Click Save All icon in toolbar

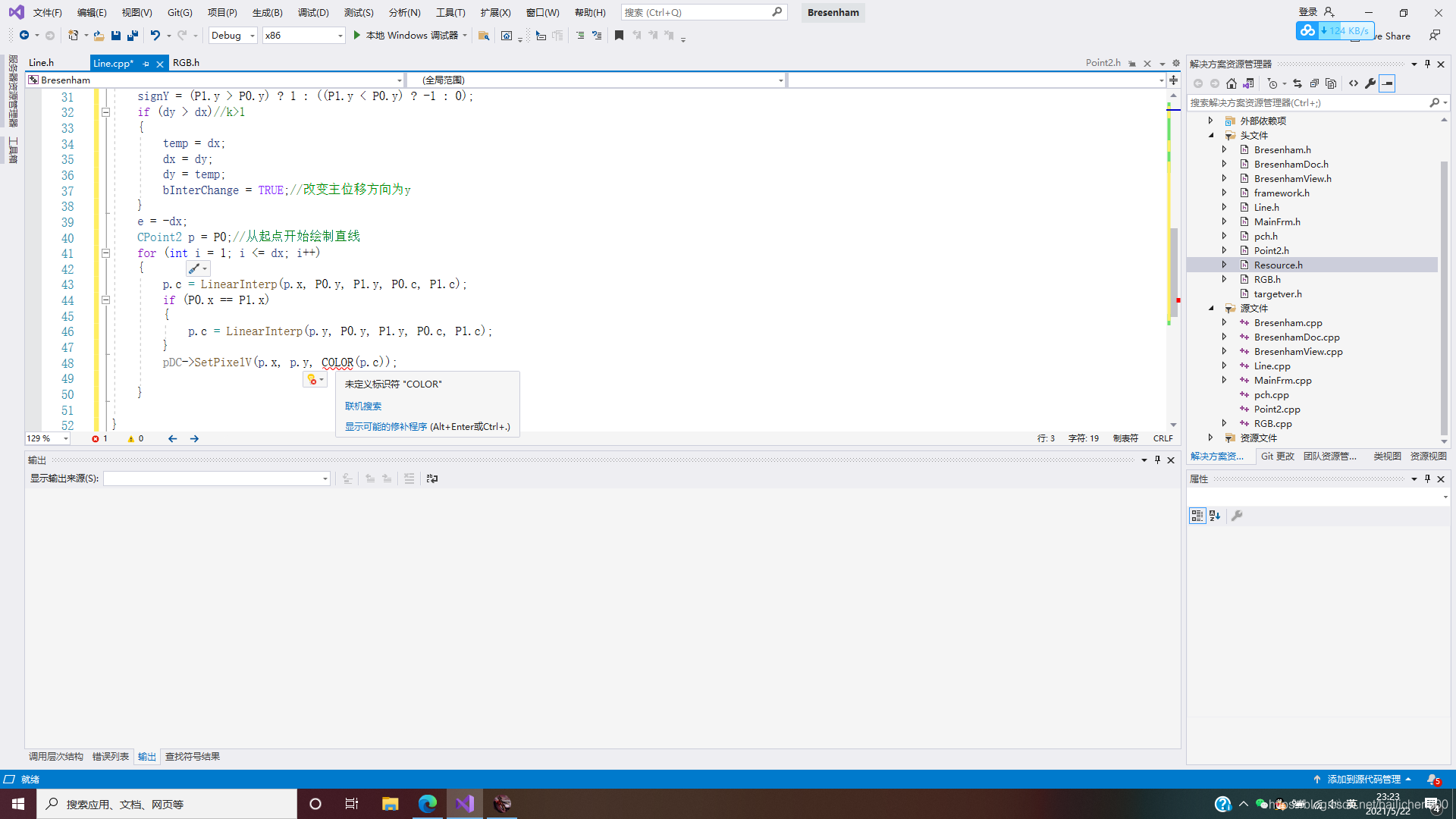coord(133,35)
